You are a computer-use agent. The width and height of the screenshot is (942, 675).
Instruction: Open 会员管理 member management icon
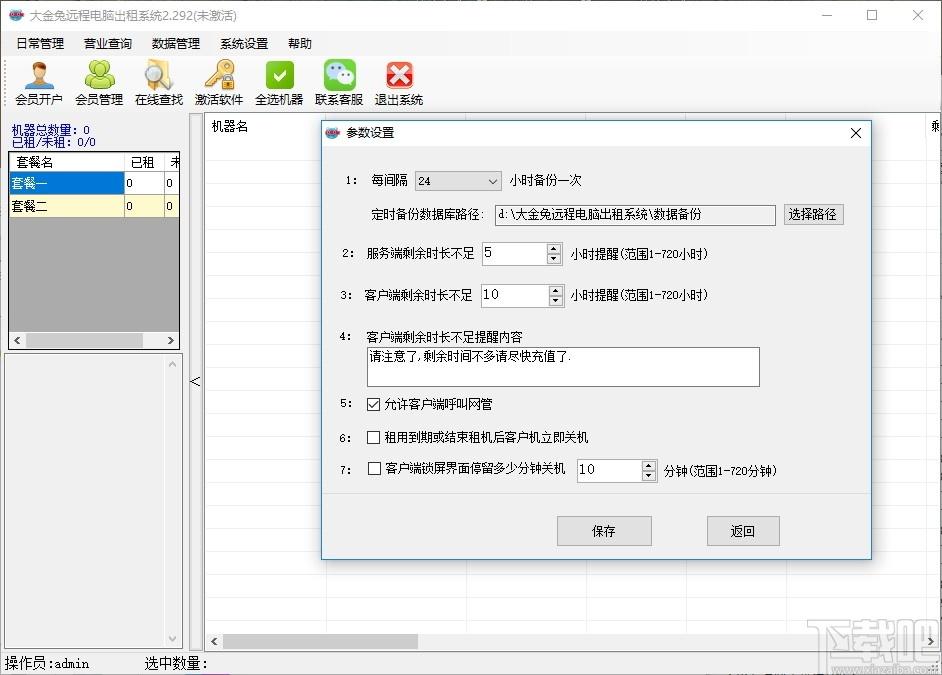point(99,83)
